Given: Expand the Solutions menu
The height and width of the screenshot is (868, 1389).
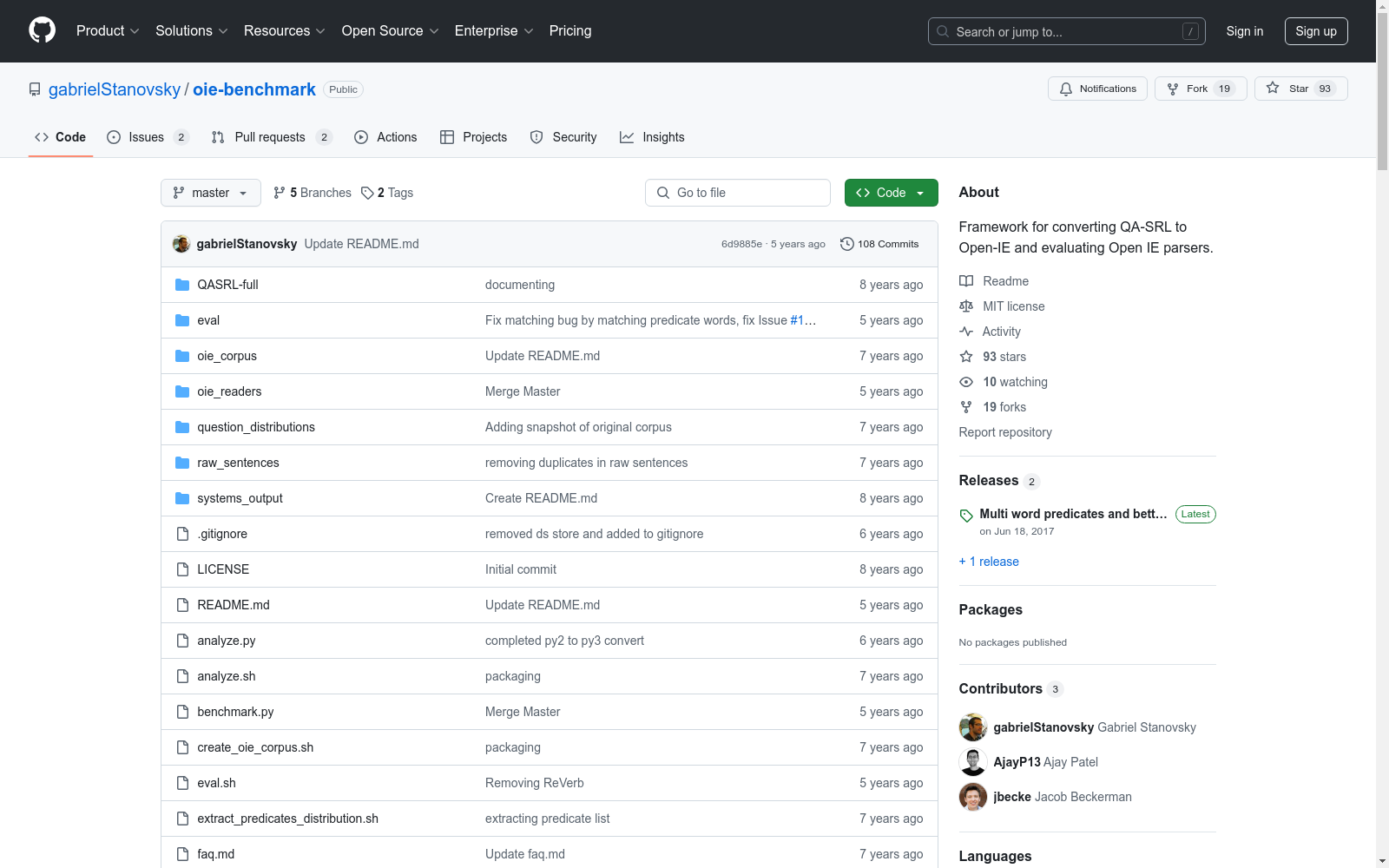Looking at the screenshot, I should [192, 30].
